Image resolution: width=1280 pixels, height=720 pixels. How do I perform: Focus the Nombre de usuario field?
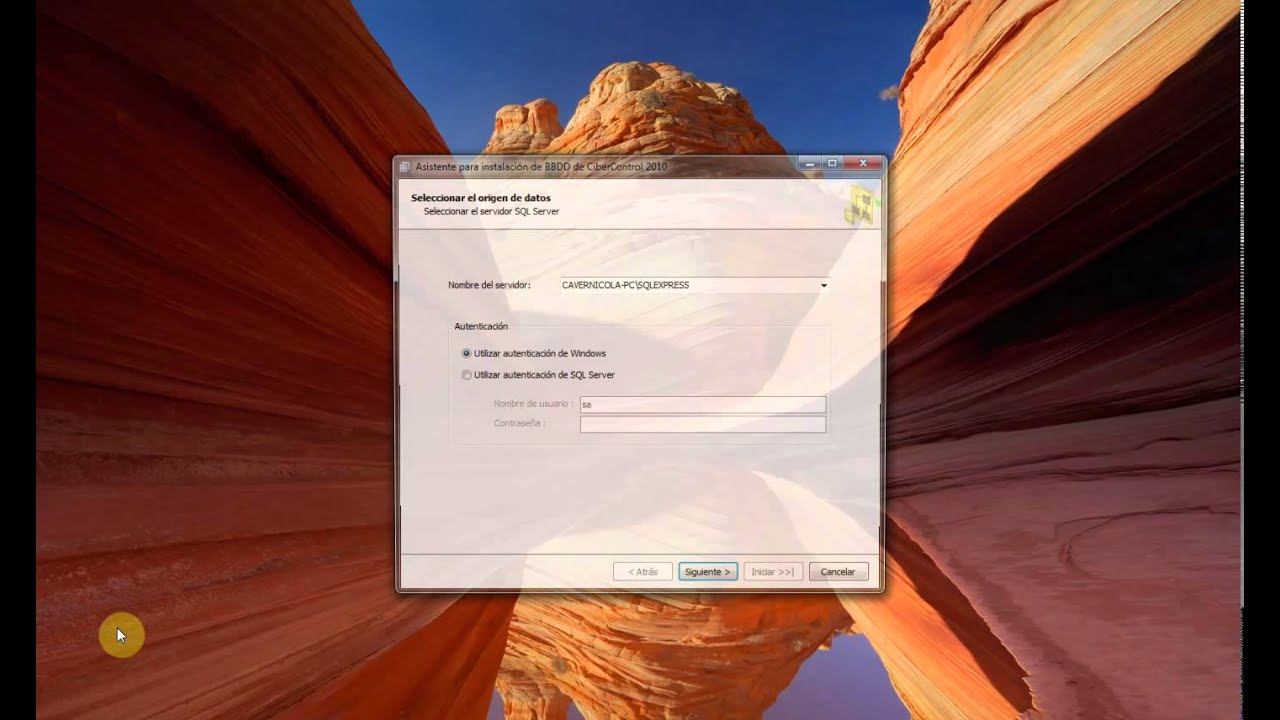pyautogui.click(x=703, y=404)
